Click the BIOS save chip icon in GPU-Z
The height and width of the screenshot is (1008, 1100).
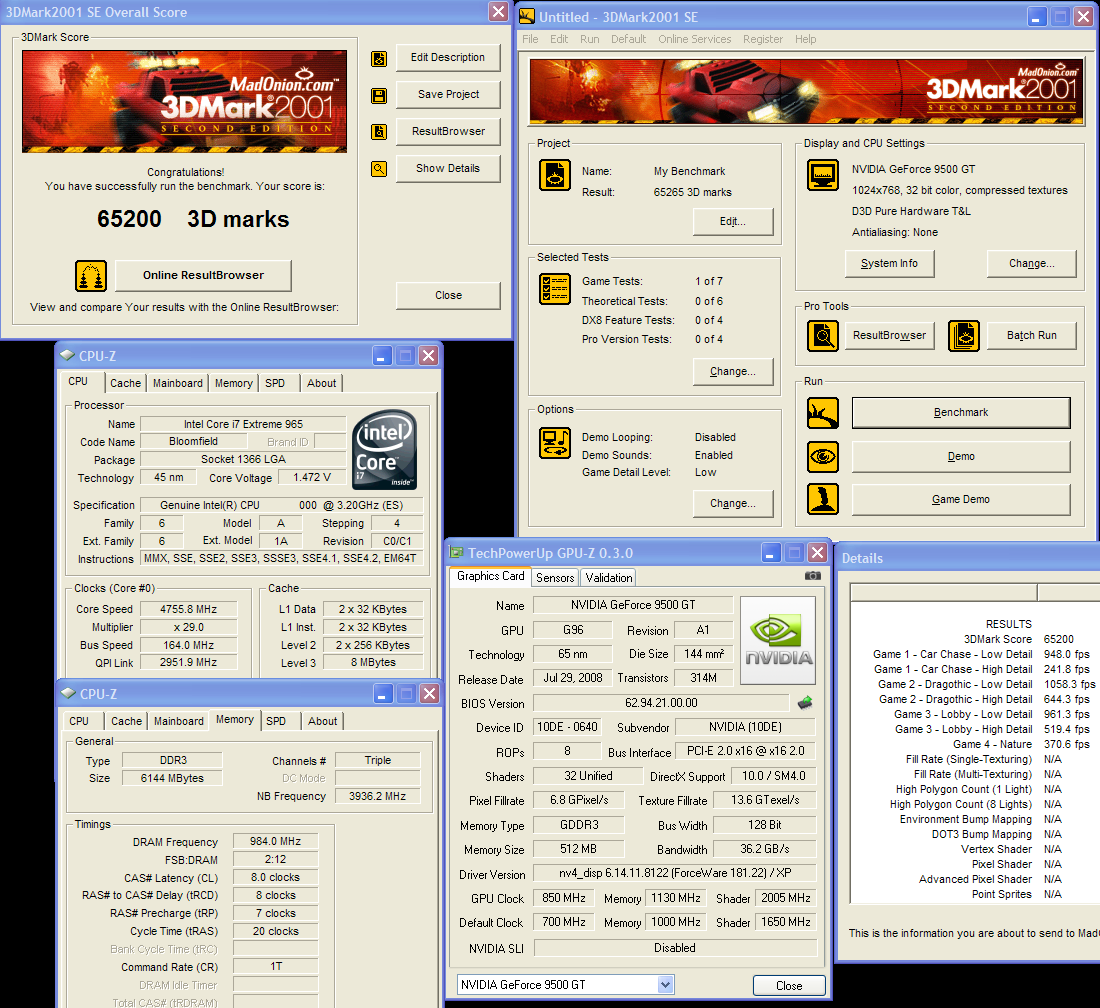(805, 702)
